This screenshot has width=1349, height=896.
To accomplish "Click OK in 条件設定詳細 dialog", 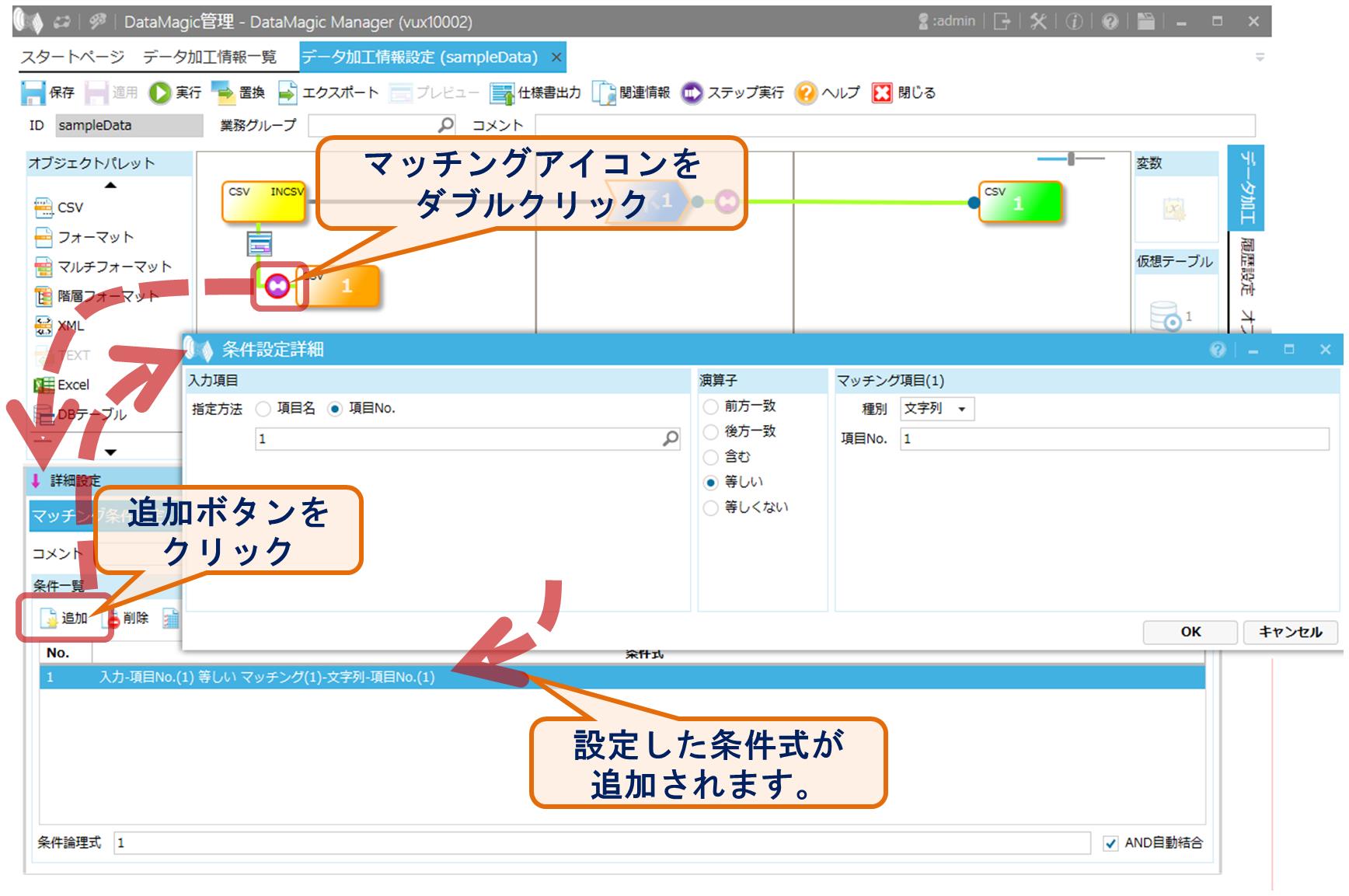I will [1190, 632].
